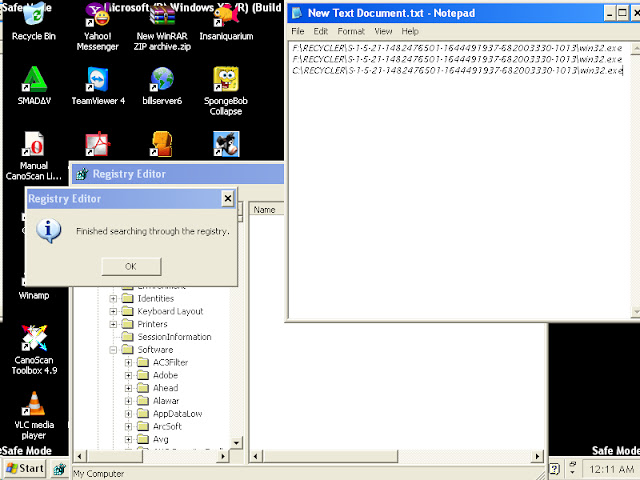Open the Insaniquarium game icon
Viewport: 640px width, 480px height.
point(226,20)
